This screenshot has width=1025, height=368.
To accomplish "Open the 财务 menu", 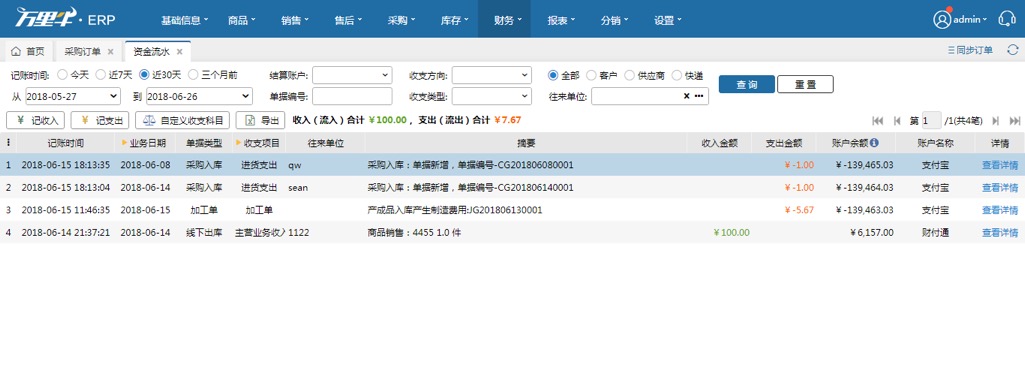I will (x=504, y=20).
